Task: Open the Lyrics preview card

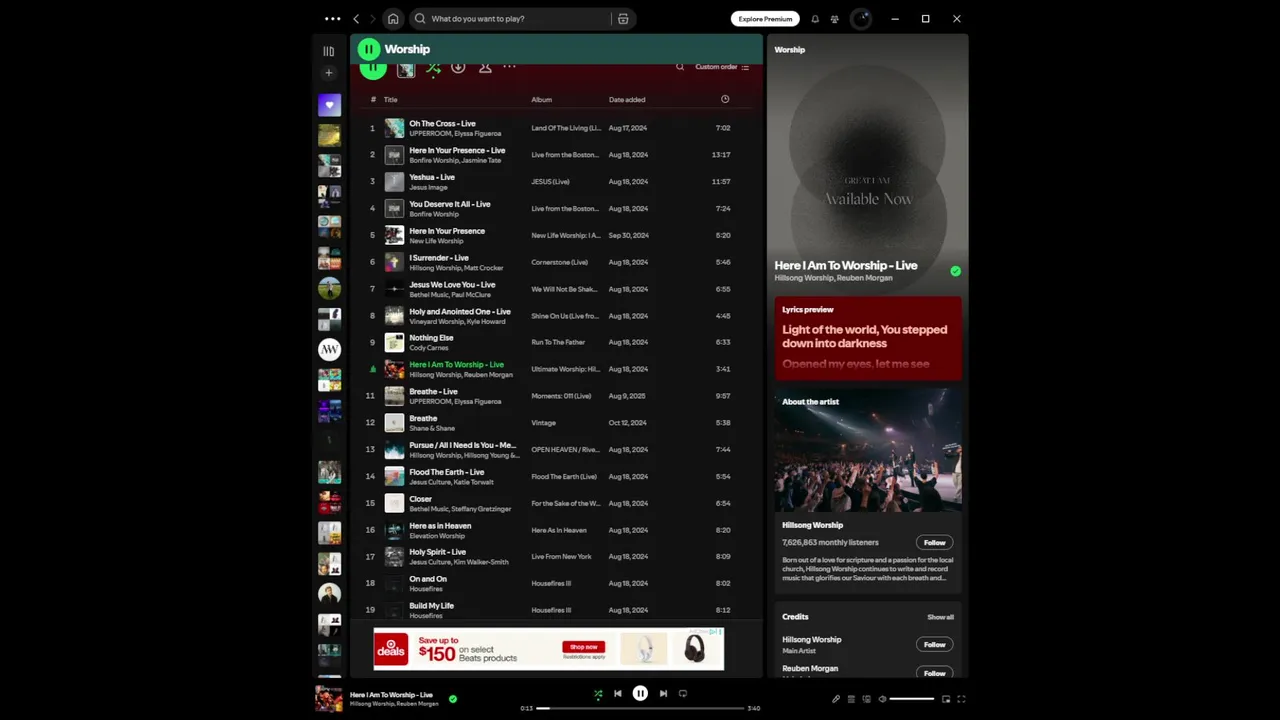Action: 868,338
